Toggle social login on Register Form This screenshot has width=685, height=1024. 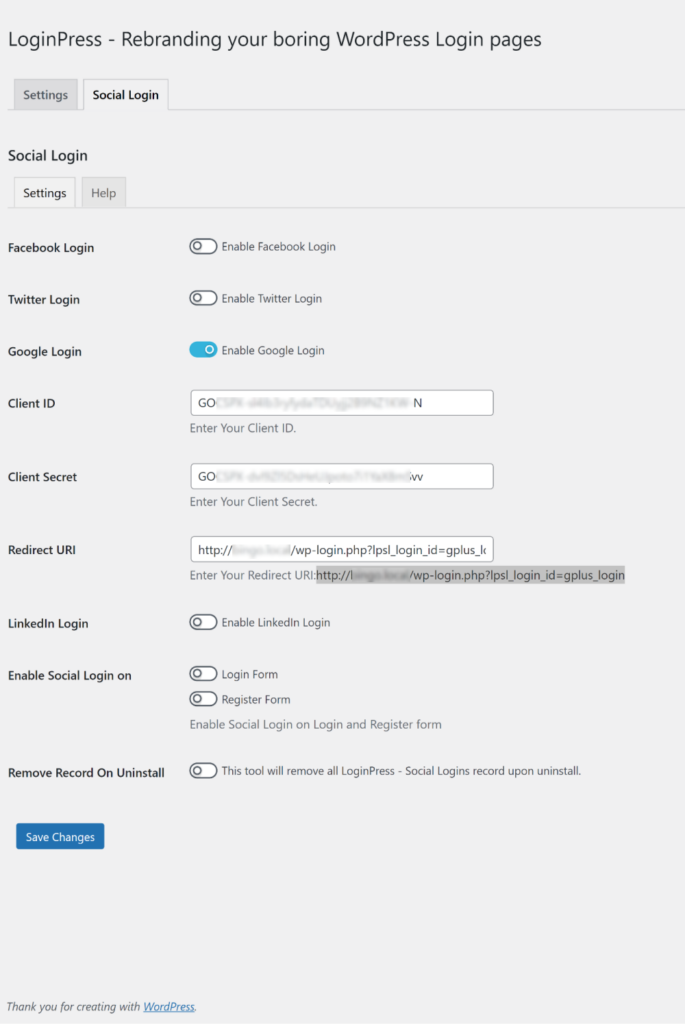203,699
